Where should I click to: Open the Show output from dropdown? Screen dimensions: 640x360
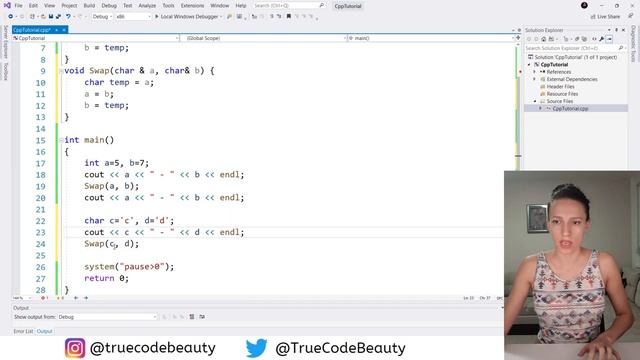(107, 317)
